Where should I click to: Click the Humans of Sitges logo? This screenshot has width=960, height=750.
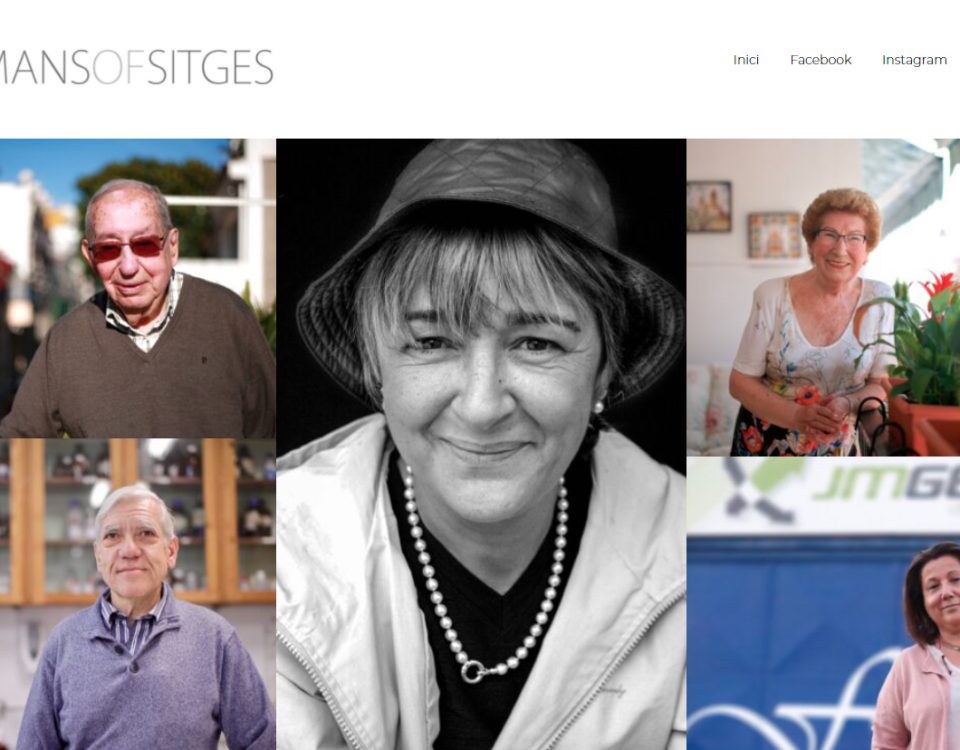pyautogui.click(x=136, y=67)
